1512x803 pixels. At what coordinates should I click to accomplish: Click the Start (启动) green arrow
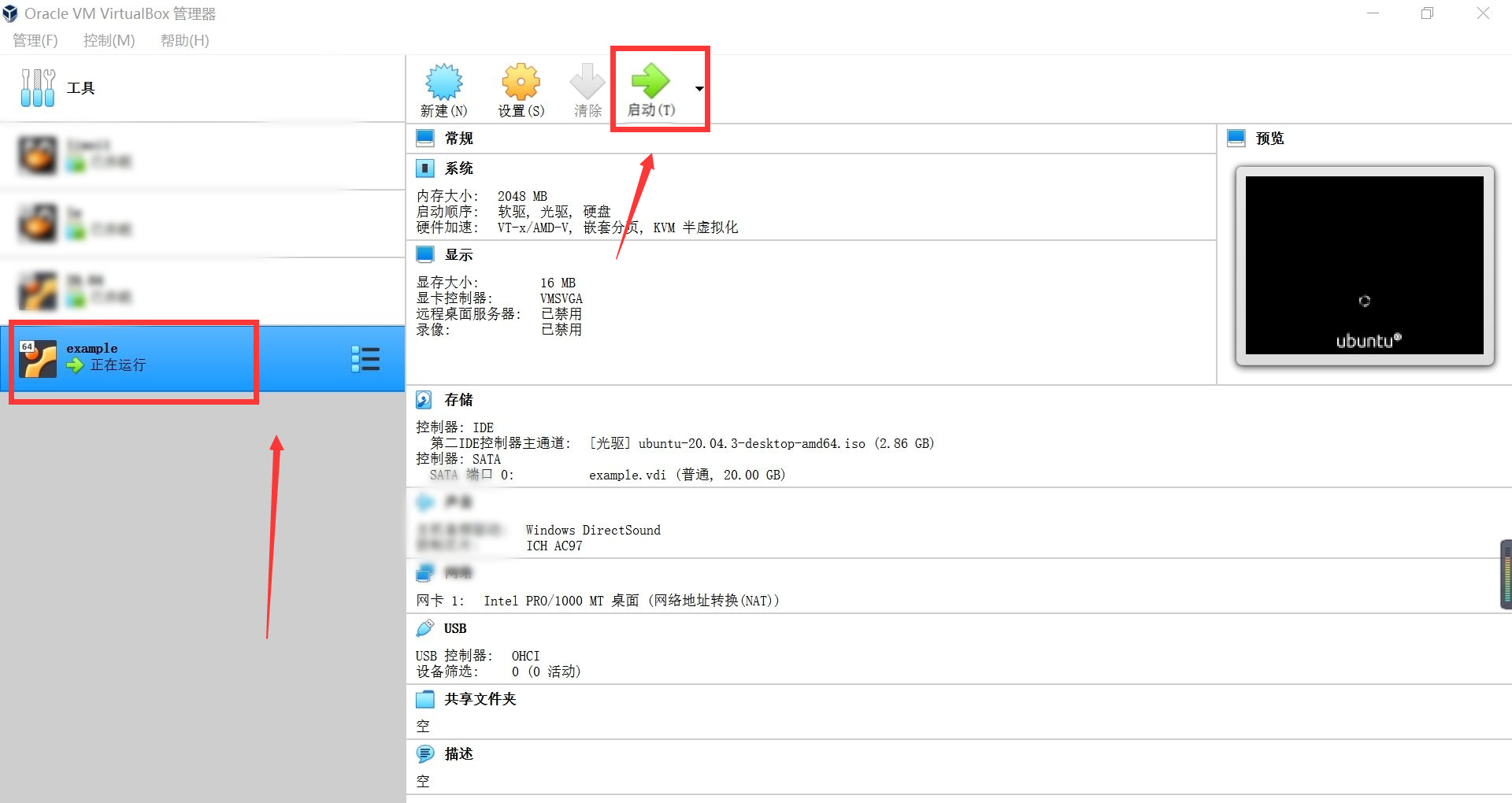click(x=650, y=80)
